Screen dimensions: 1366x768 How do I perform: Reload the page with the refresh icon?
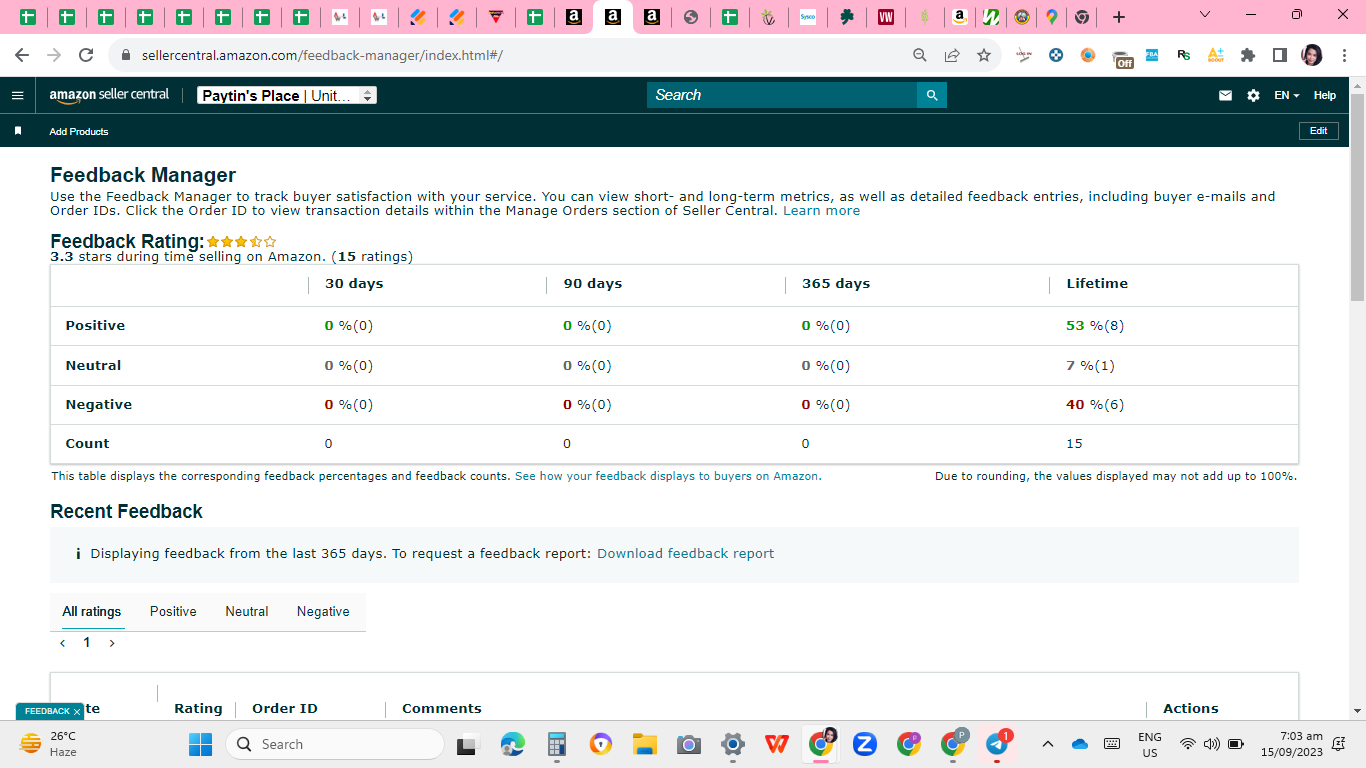86,55
